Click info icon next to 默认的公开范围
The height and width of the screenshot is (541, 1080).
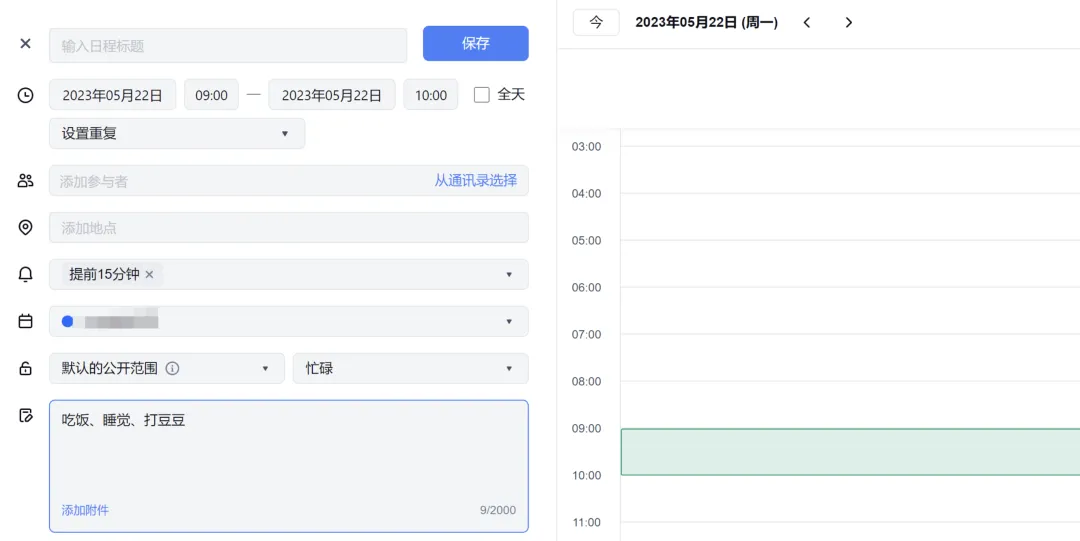pos(172,368)
